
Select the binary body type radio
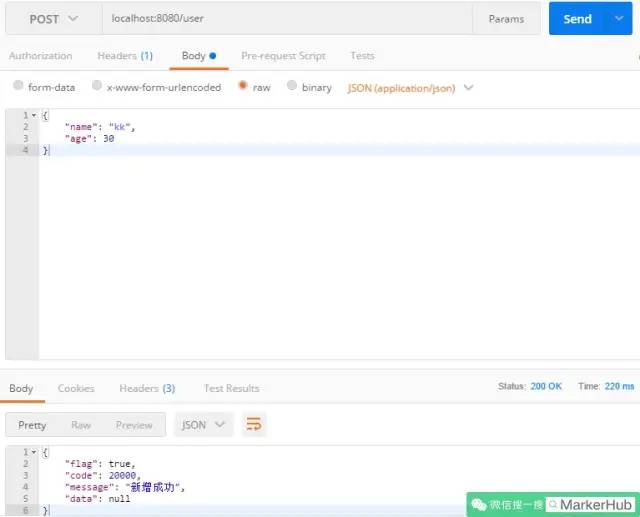coord(291,85)
